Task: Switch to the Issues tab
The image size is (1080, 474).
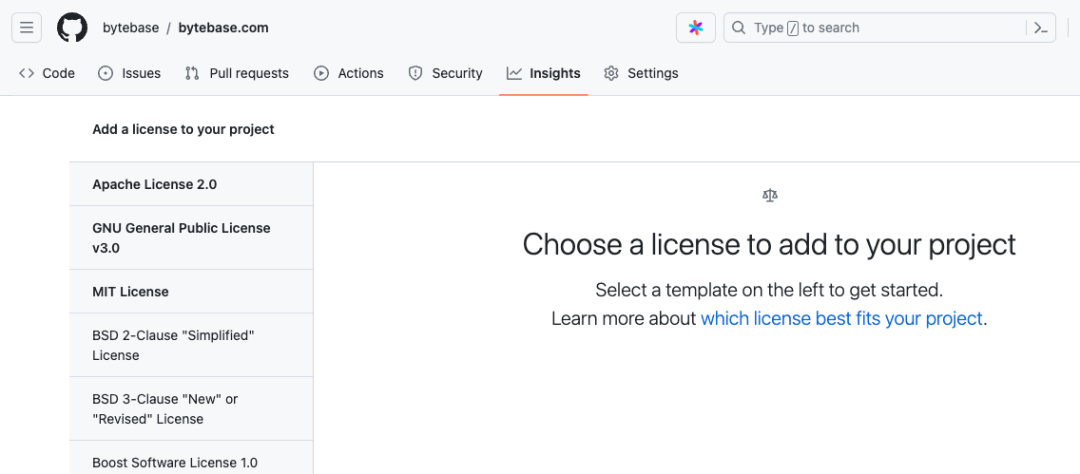Action: (x=129, y=73)
